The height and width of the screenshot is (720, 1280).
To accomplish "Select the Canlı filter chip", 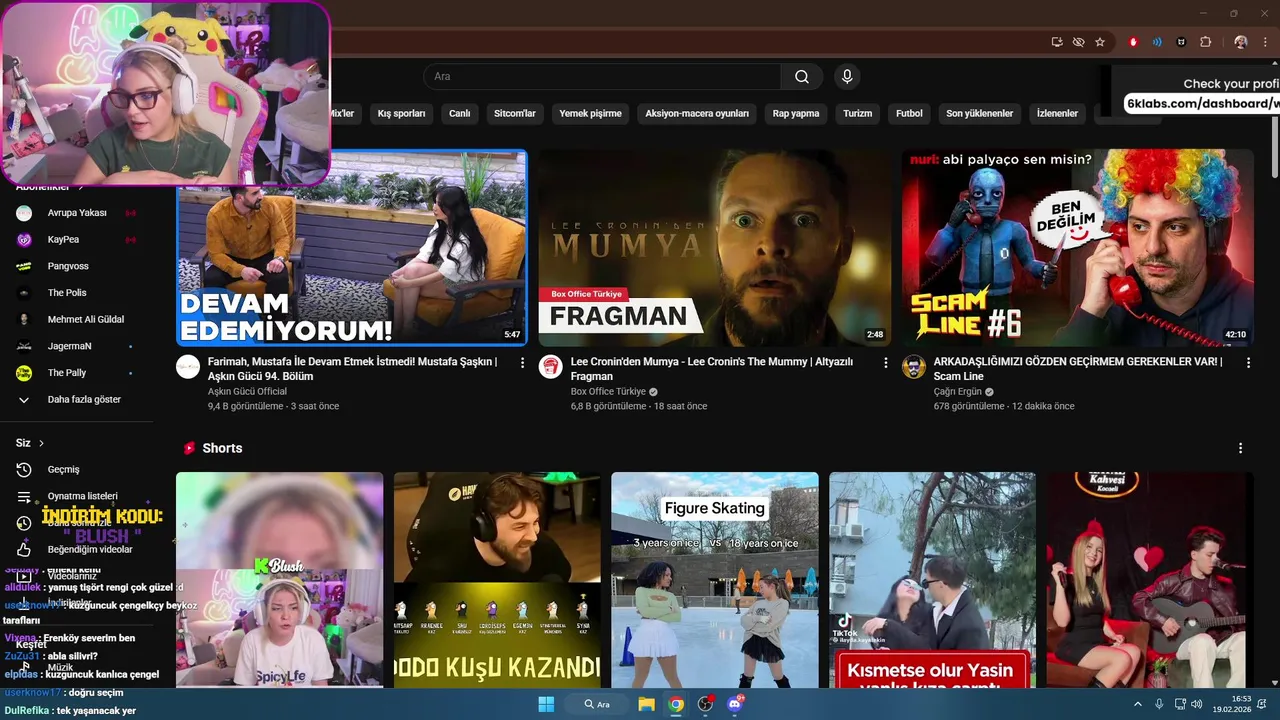I will point(460,114).
